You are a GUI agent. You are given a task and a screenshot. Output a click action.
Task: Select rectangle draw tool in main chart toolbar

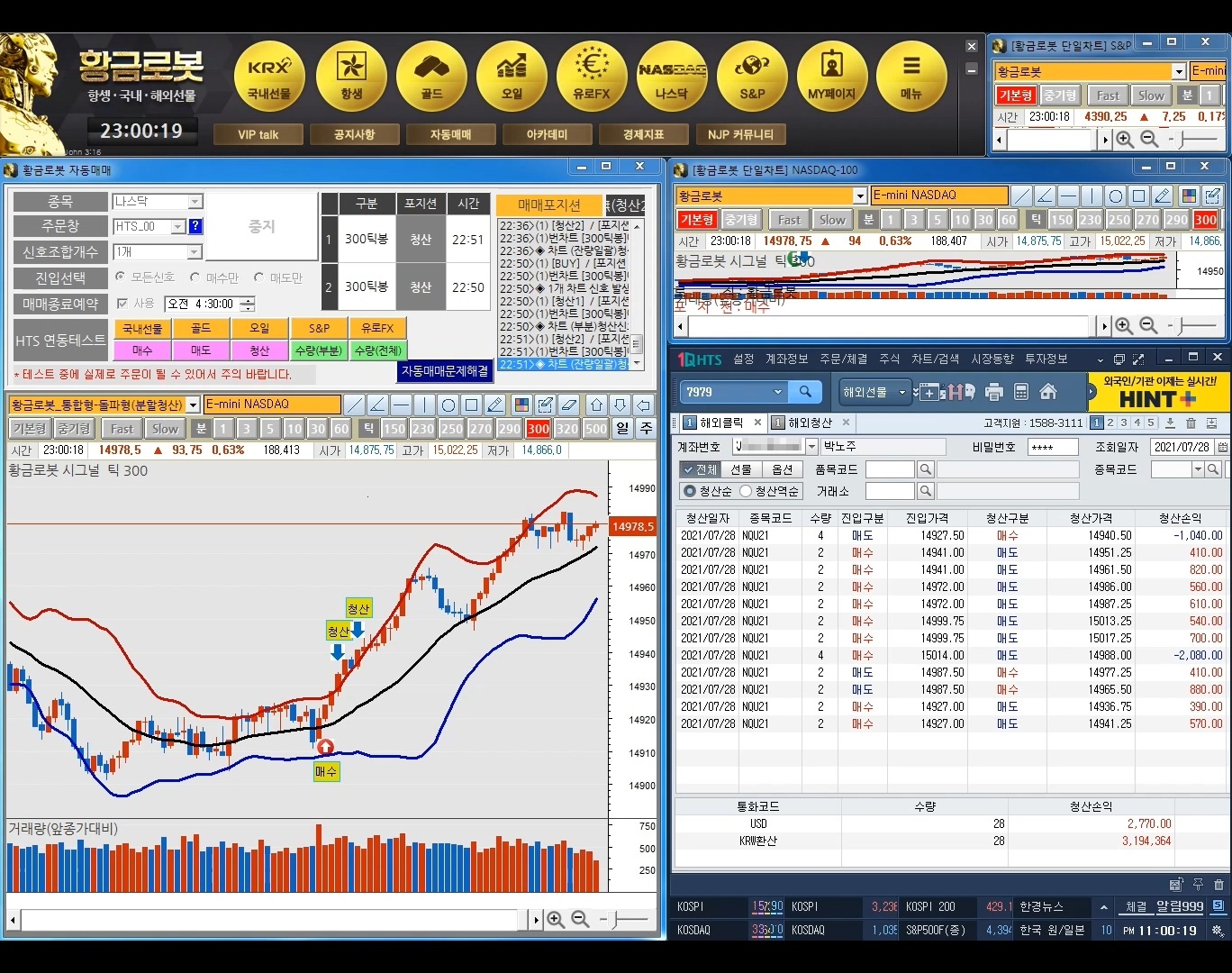click(472, 405)
